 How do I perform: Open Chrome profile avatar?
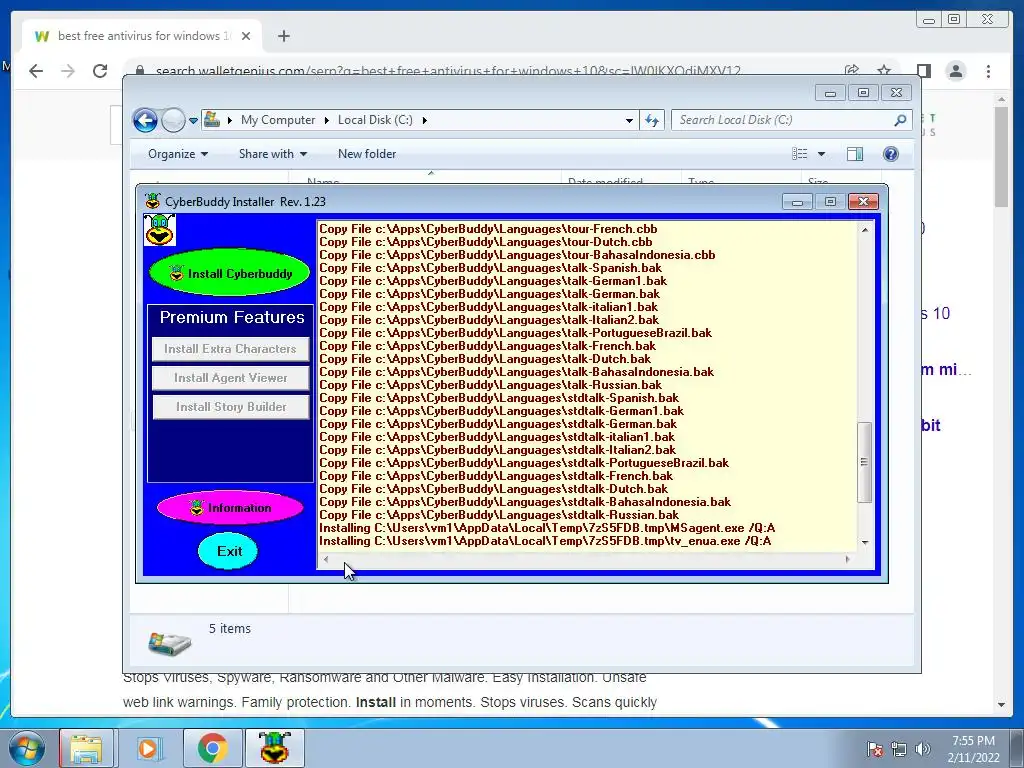(x=955, y=71)
